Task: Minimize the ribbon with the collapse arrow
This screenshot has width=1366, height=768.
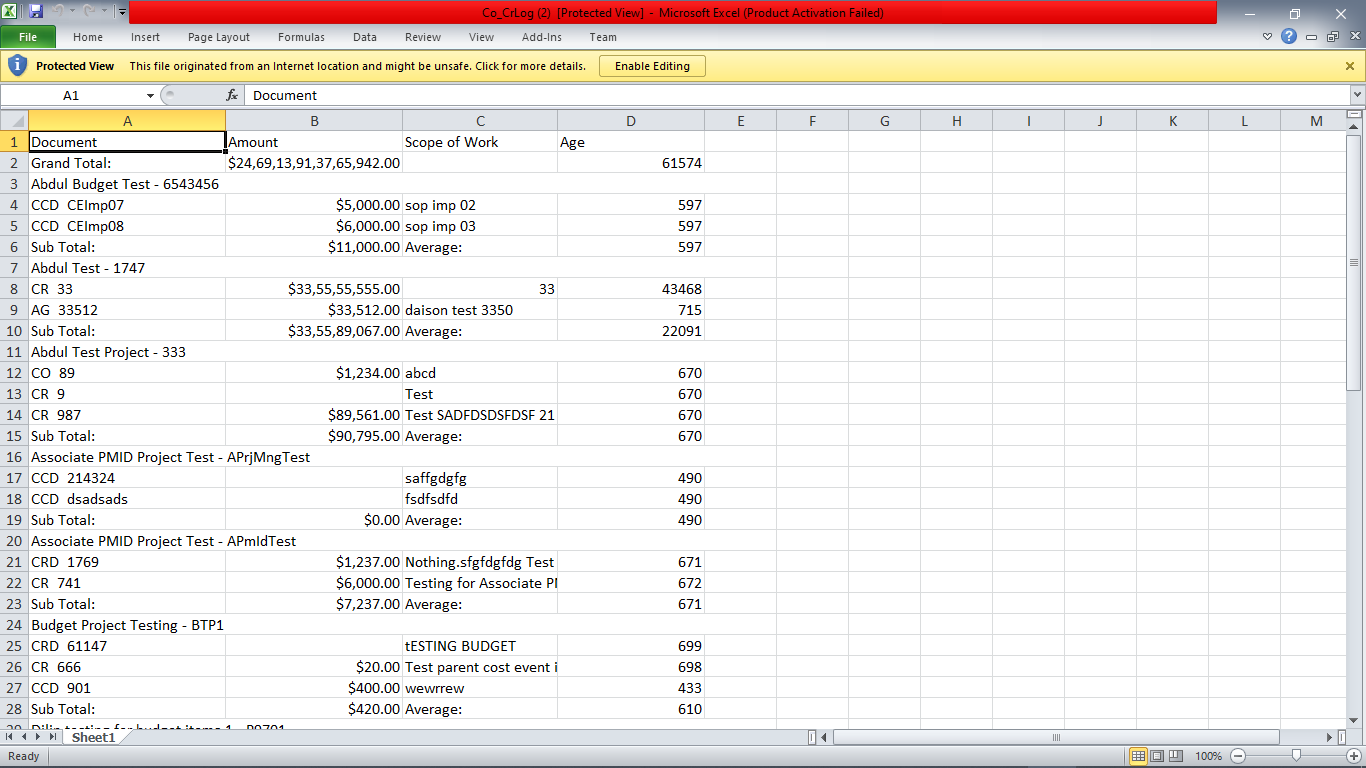Action: click(1267, 37)
